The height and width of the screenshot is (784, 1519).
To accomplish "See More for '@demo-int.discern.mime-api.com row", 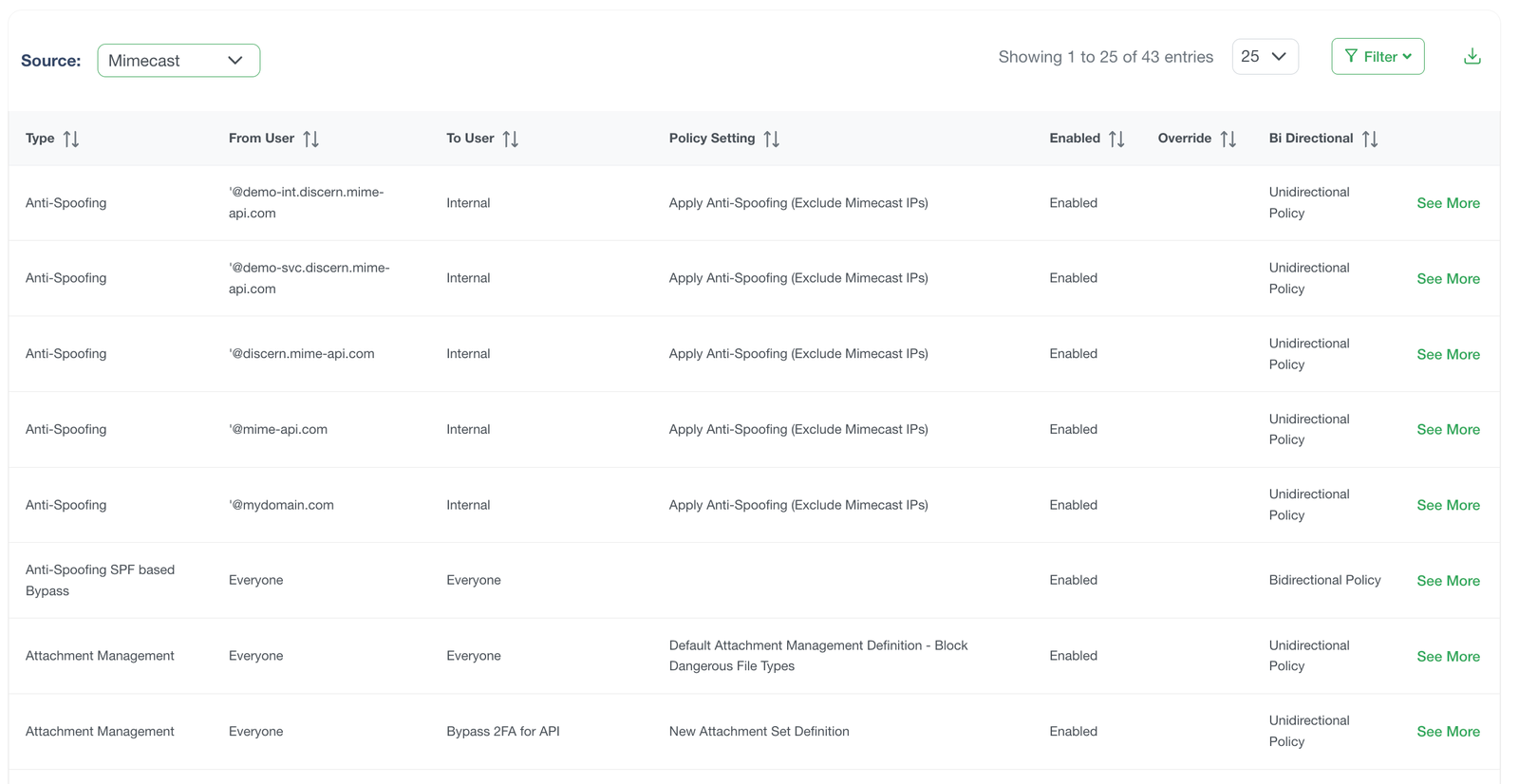I will pyautogui.click(x=1448, y=203).
